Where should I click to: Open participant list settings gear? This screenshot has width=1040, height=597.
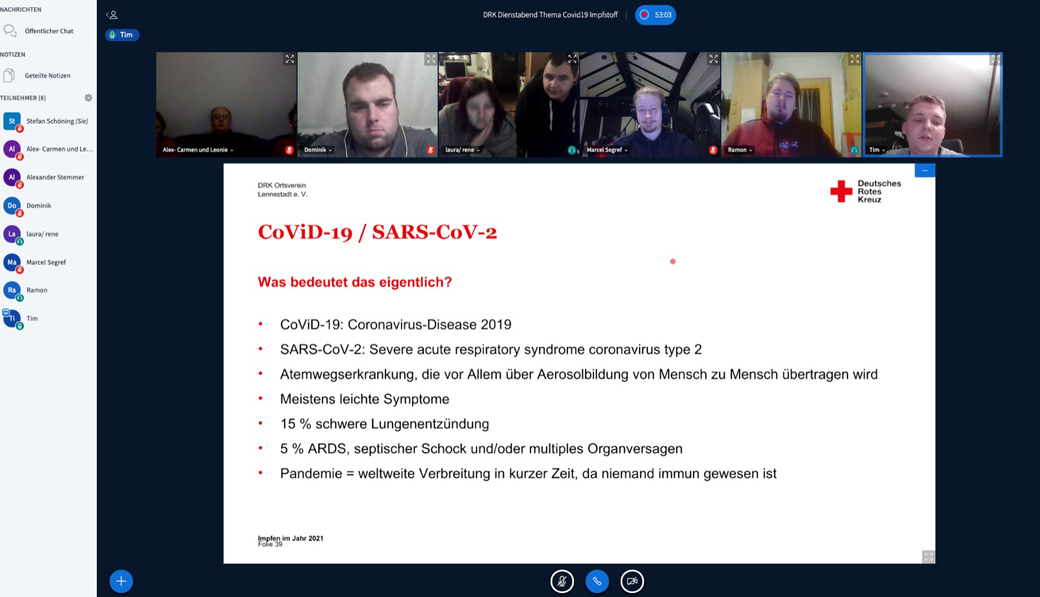pos(88,98)
